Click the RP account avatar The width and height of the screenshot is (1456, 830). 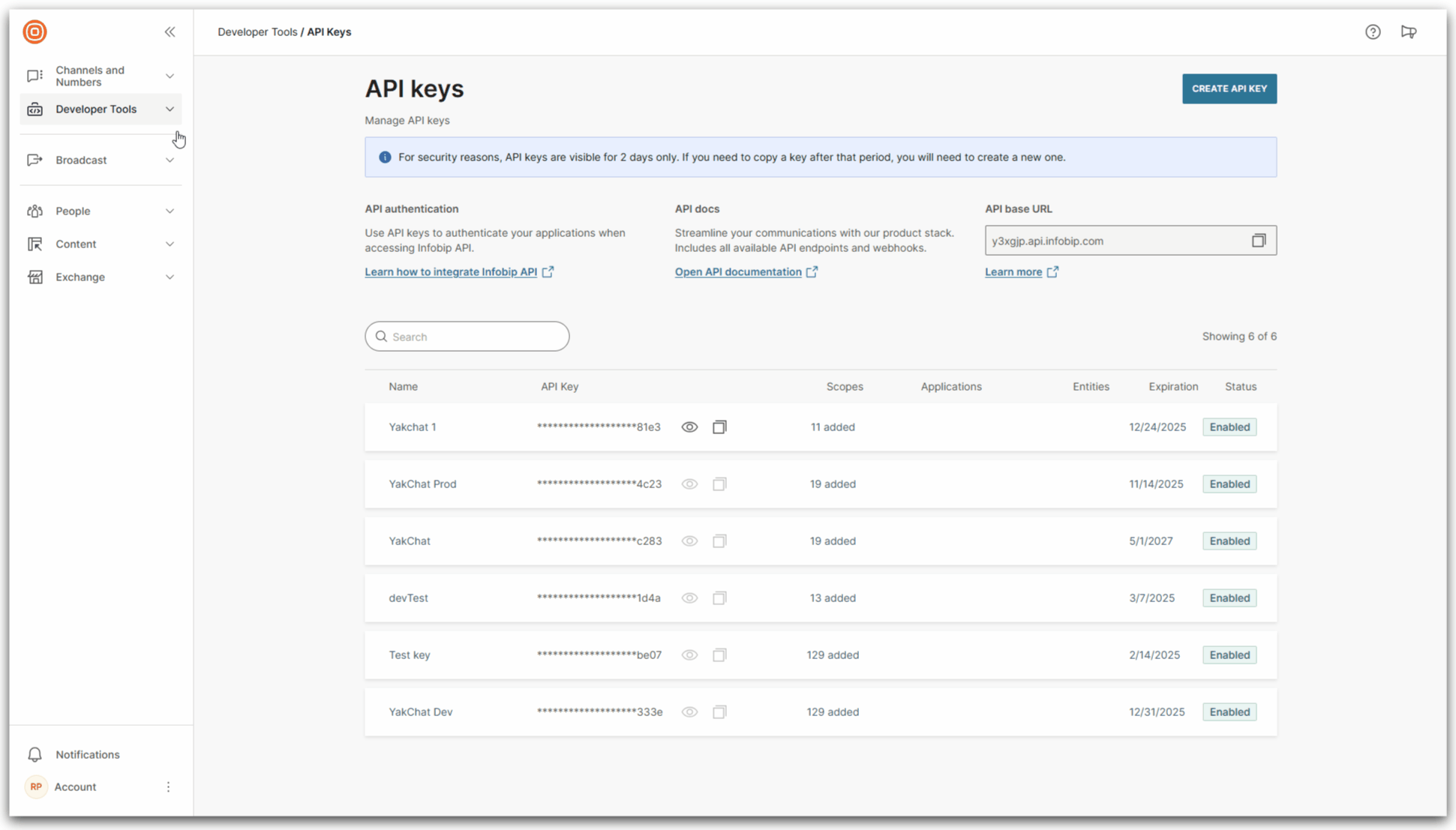(x=36, y=787)
